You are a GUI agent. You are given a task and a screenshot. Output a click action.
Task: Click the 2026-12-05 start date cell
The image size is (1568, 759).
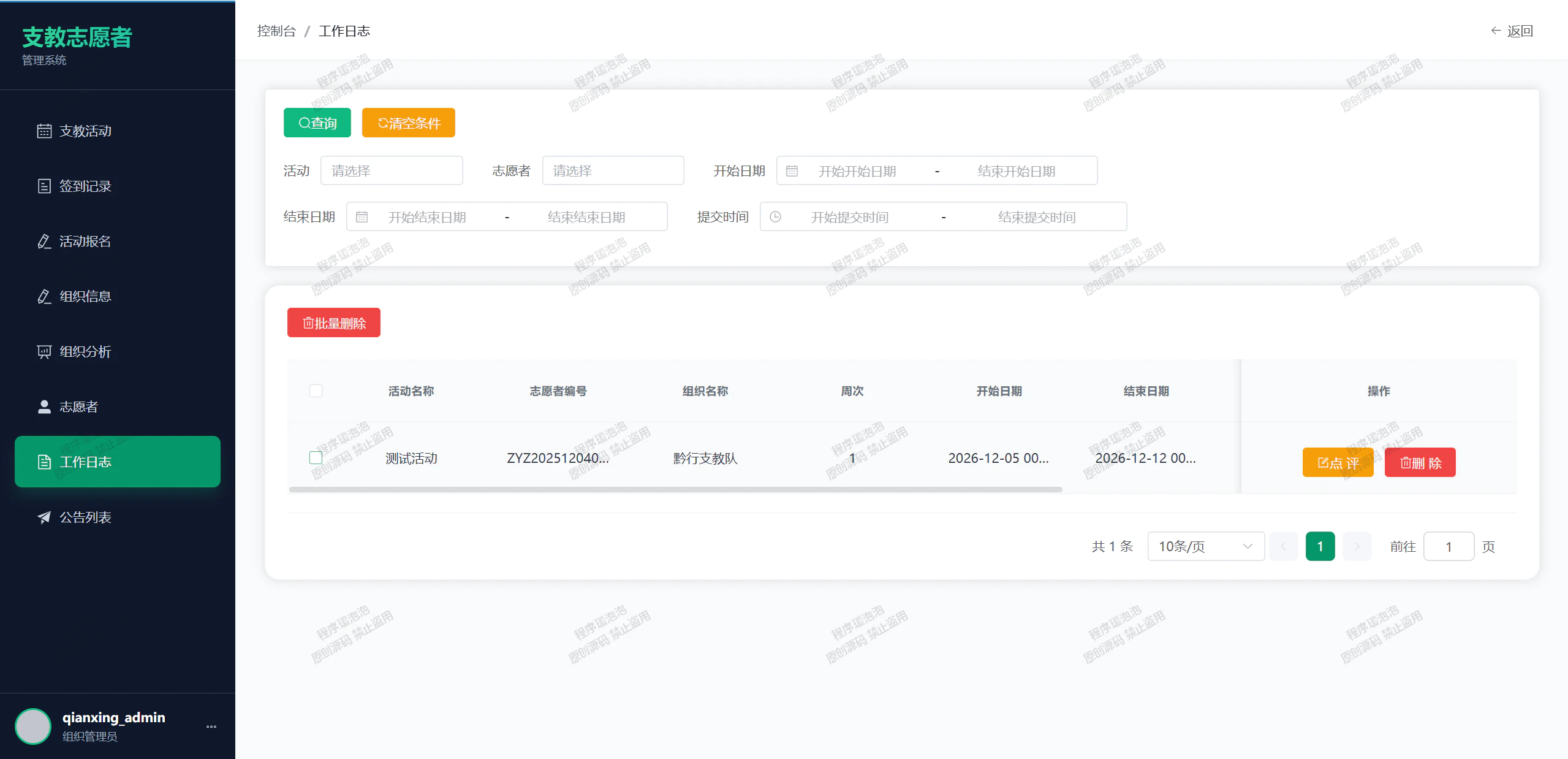[999, 458]
